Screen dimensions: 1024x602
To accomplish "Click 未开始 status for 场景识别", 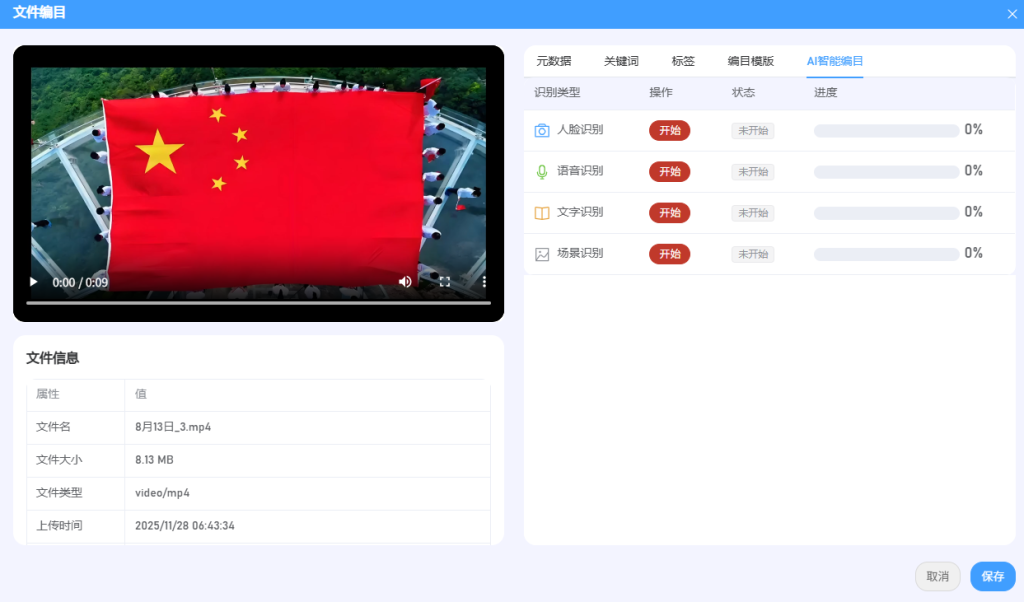I will (x=753, y=254).
